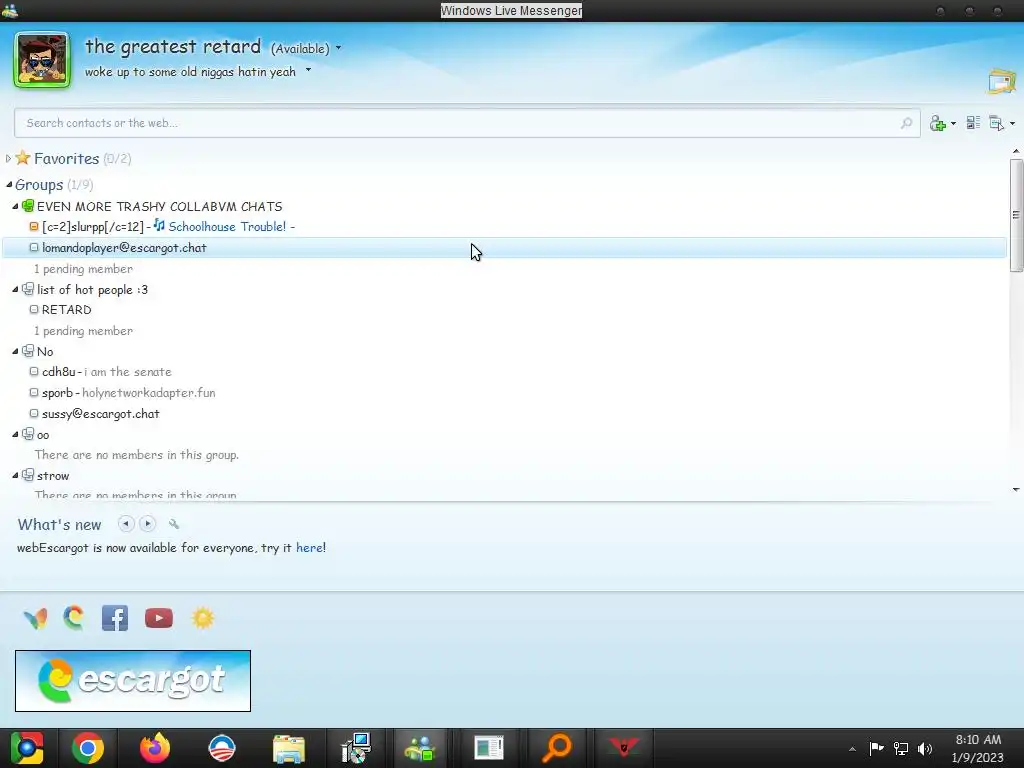The width and height of the screenshot is (1024, 768).
Task: Open What's new settings wrench
Action: tap(174, 524)
